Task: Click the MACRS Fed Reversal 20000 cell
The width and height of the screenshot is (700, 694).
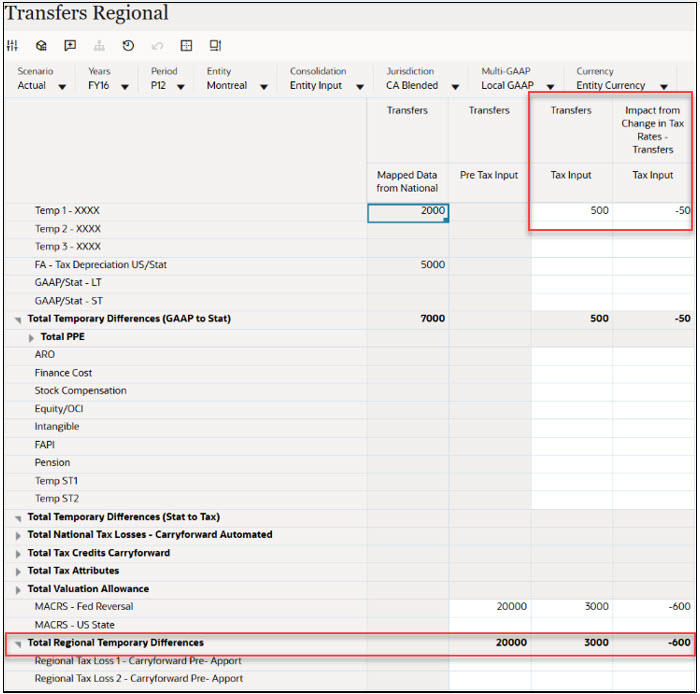Action: (490, 607)
